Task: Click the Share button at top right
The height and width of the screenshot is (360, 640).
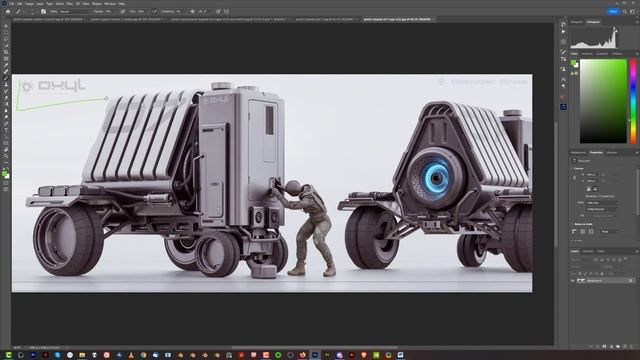Action: (x=613, y=11)
